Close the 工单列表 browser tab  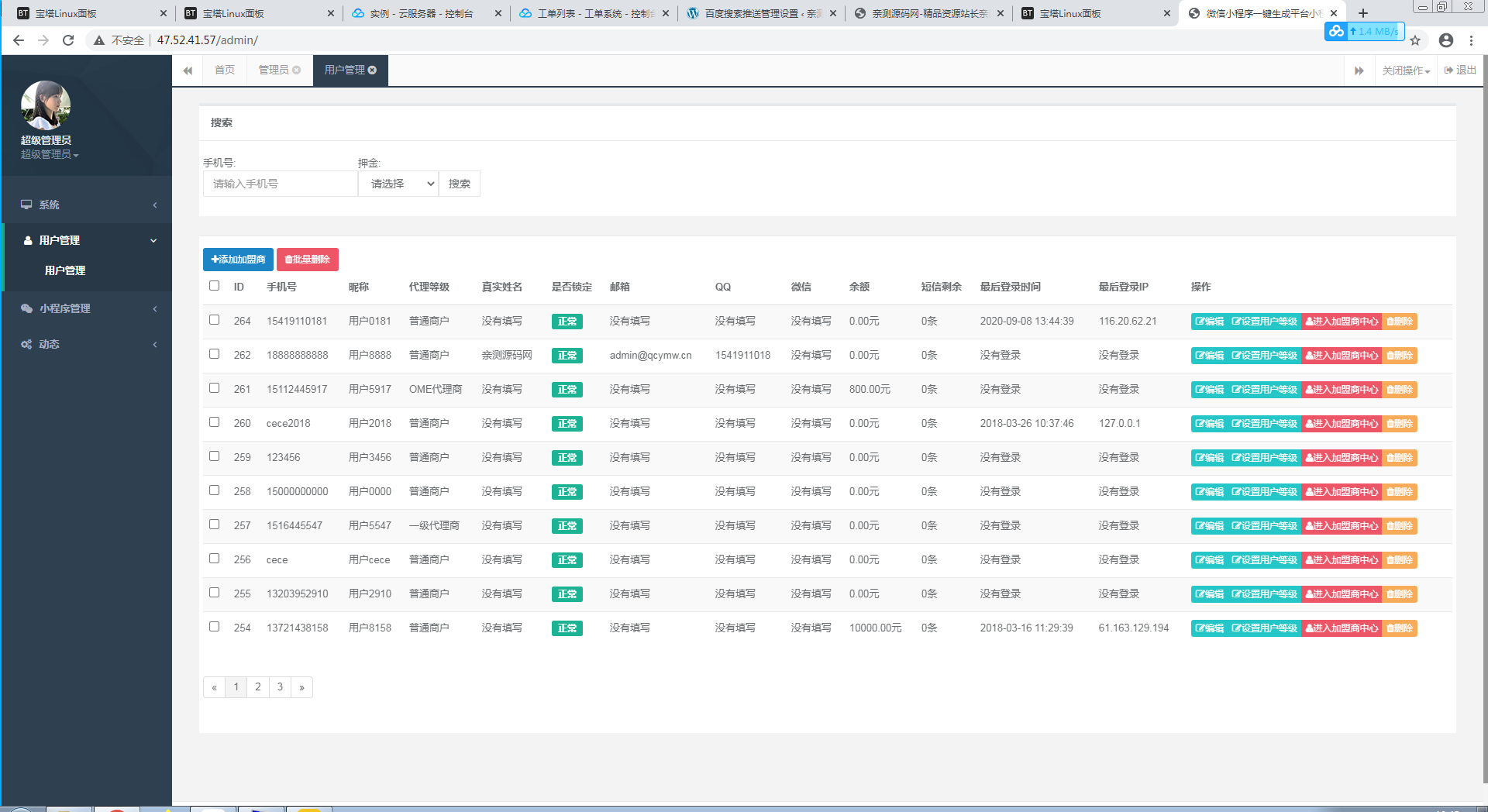pyautogui.click(x=666, y=13)
